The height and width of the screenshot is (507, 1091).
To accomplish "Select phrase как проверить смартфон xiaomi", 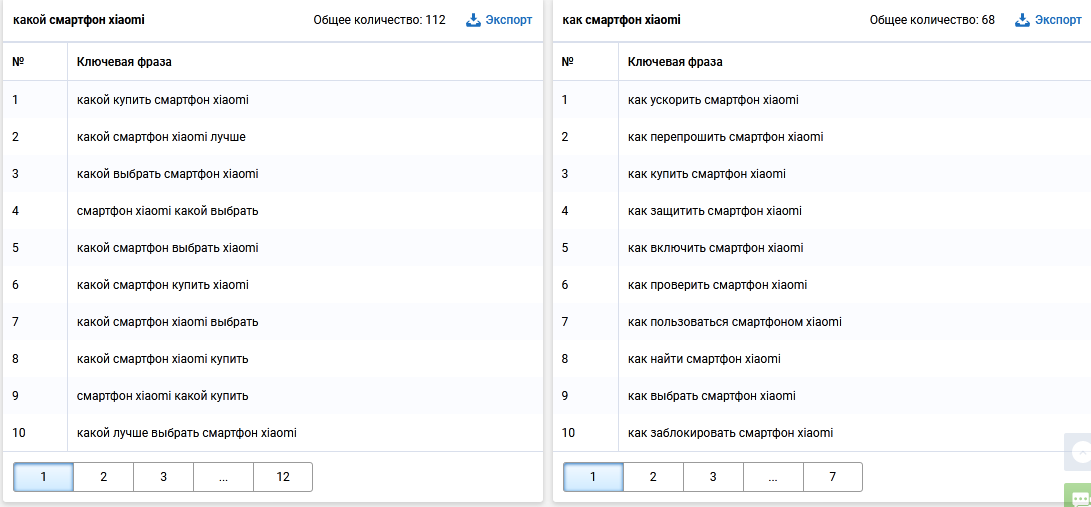I will [x=717, y=285].
